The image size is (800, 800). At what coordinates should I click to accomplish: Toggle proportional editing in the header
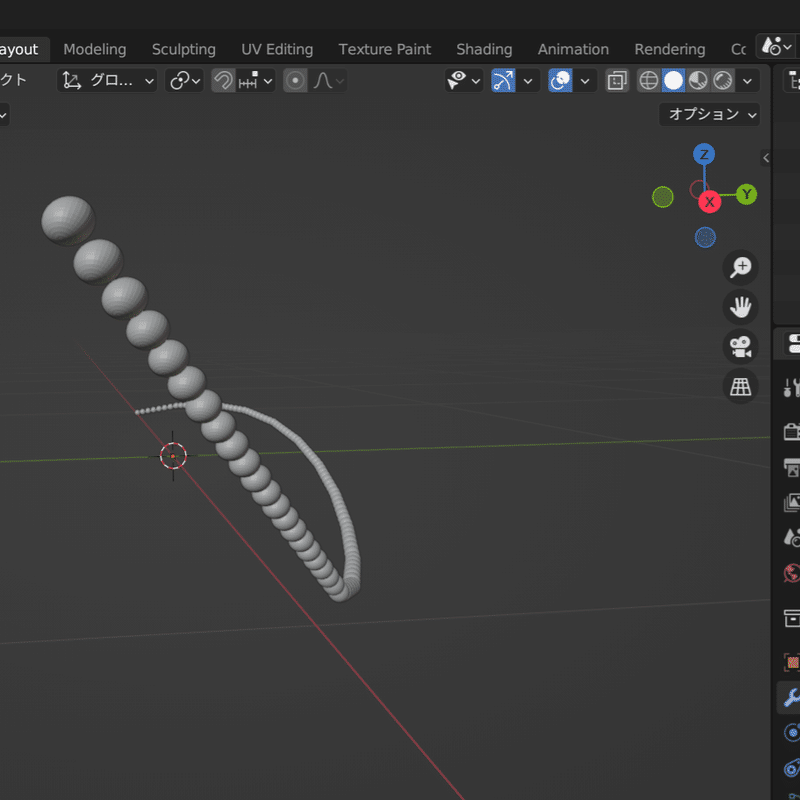(x=295, y=81)
